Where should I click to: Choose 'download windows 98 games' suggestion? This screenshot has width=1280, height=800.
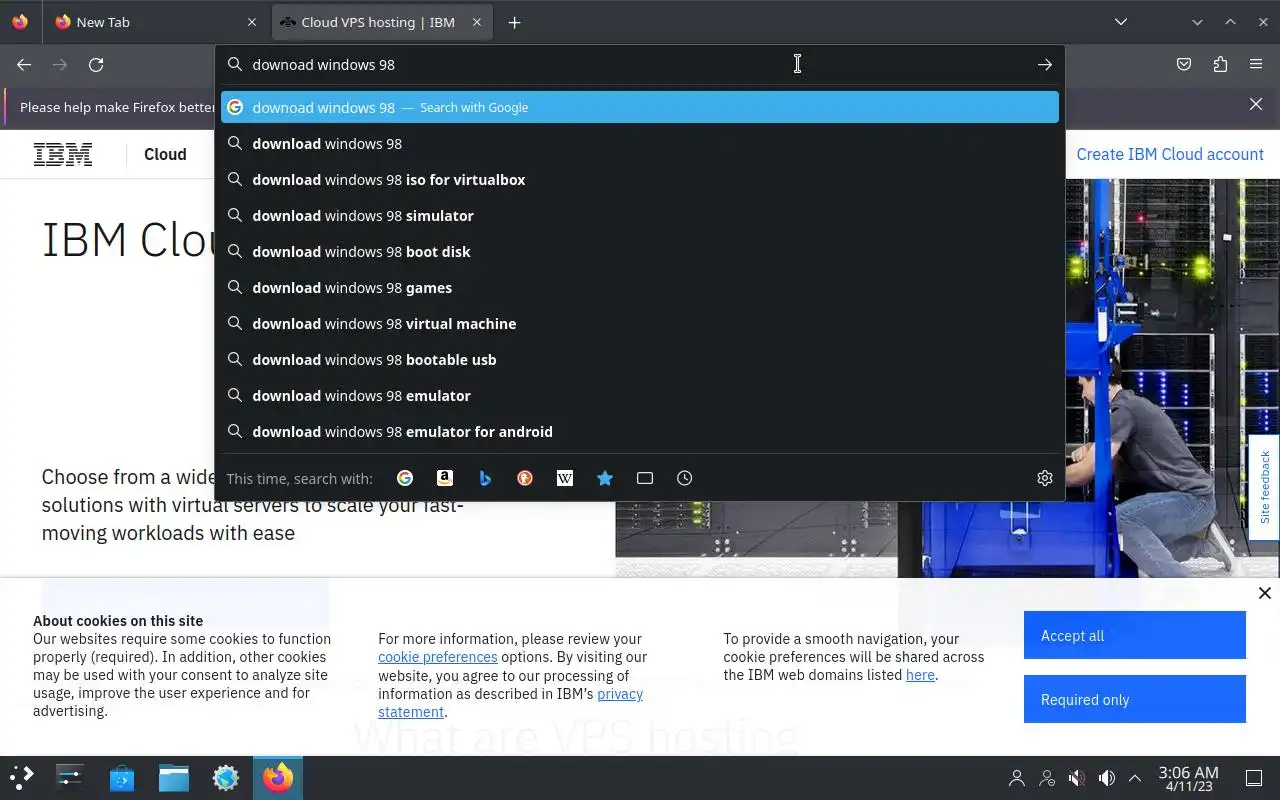point(640,288)
